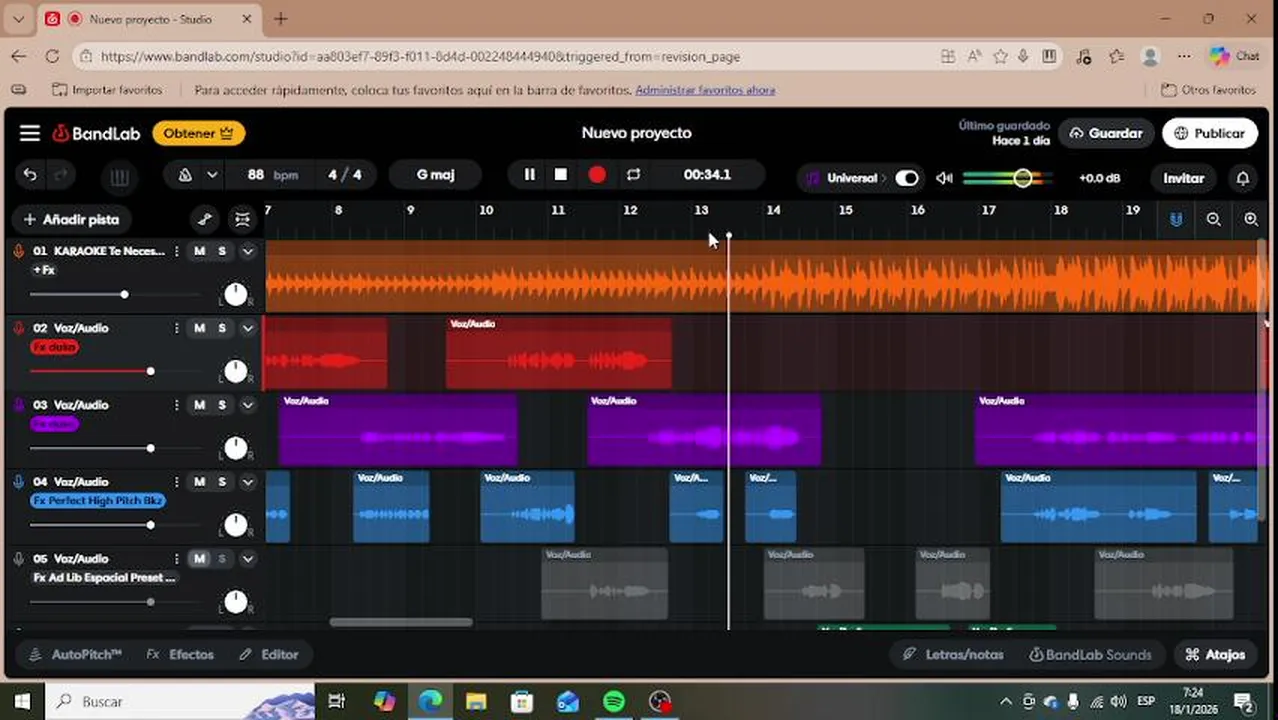Click the Añadir pista button

tap(71, 219)
